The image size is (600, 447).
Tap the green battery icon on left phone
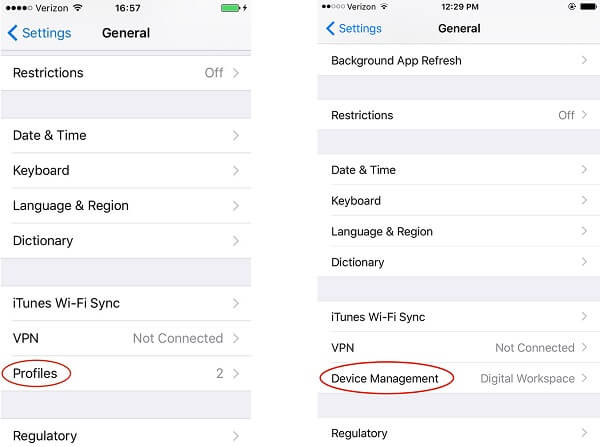click(x=231, y=8)
